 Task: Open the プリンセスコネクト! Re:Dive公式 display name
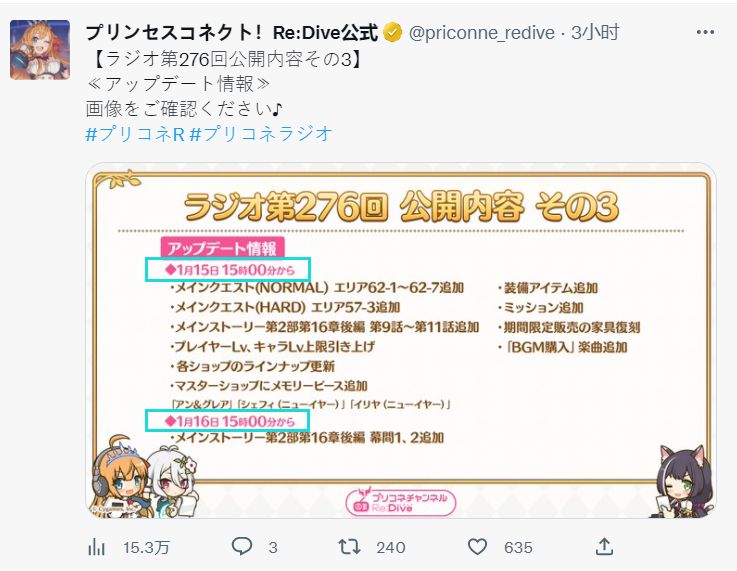(x=232, y=32)
